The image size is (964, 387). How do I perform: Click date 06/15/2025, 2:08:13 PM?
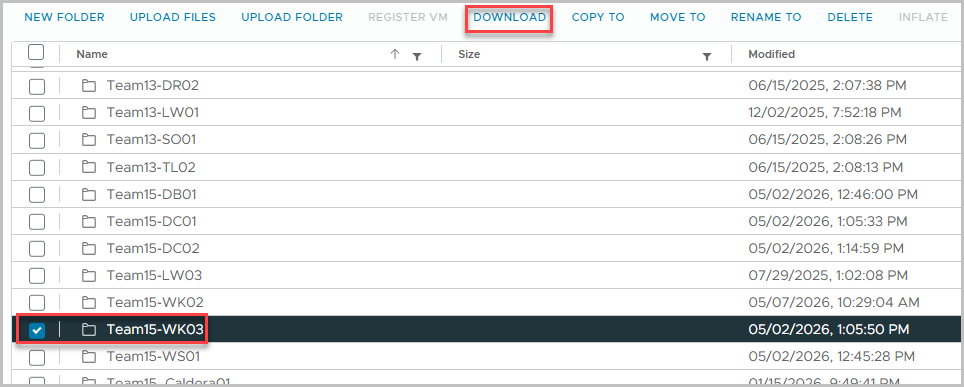click(826, 167)
